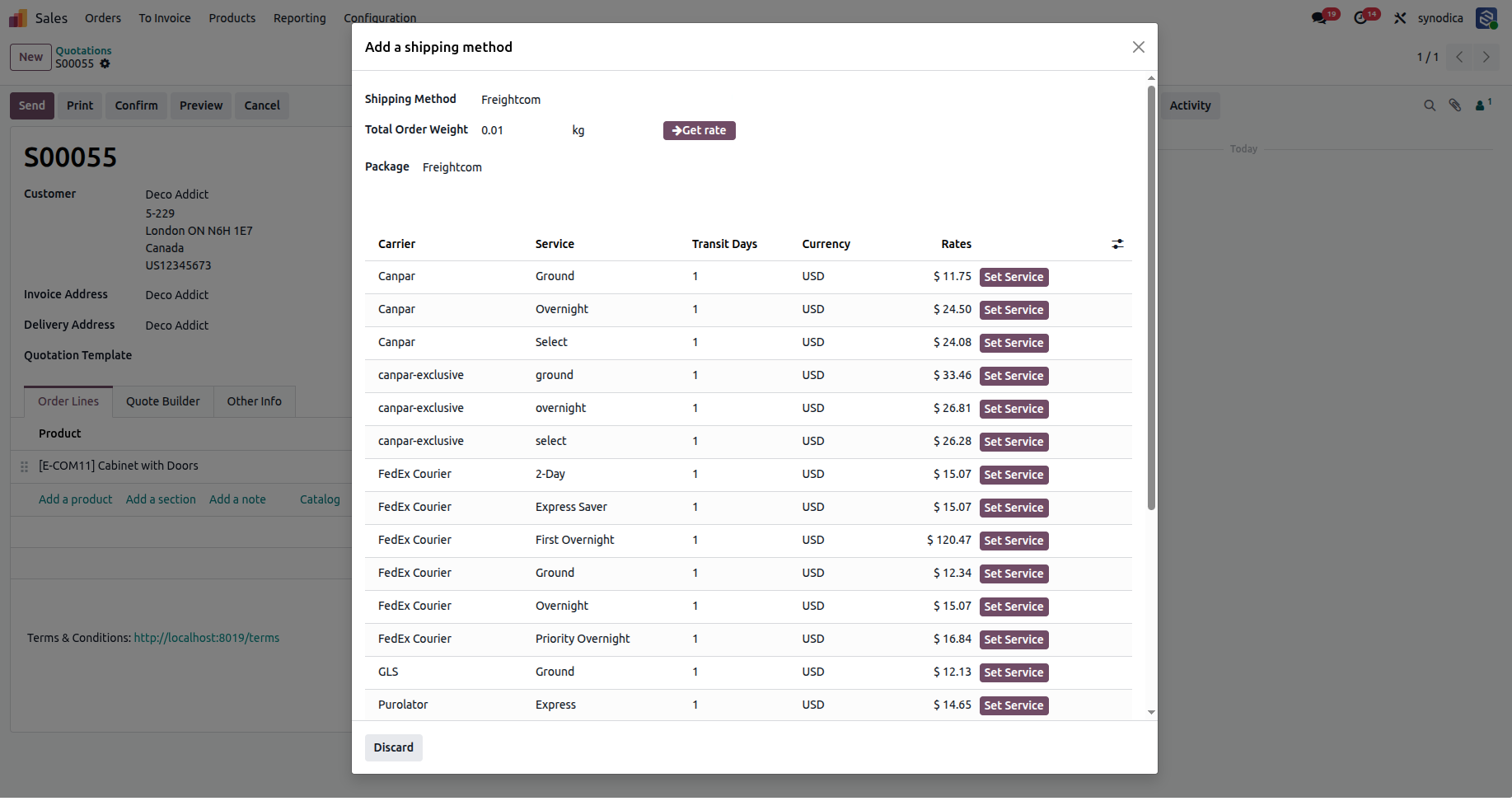1512x801 pixels.
Task: Open the Products menu
Action: [232, 18]
